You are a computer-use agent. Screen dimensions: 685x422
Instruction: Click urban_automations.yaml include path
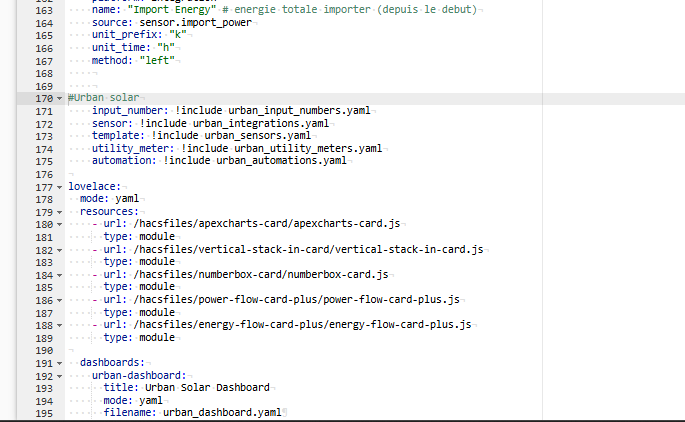tap(281, 161)
